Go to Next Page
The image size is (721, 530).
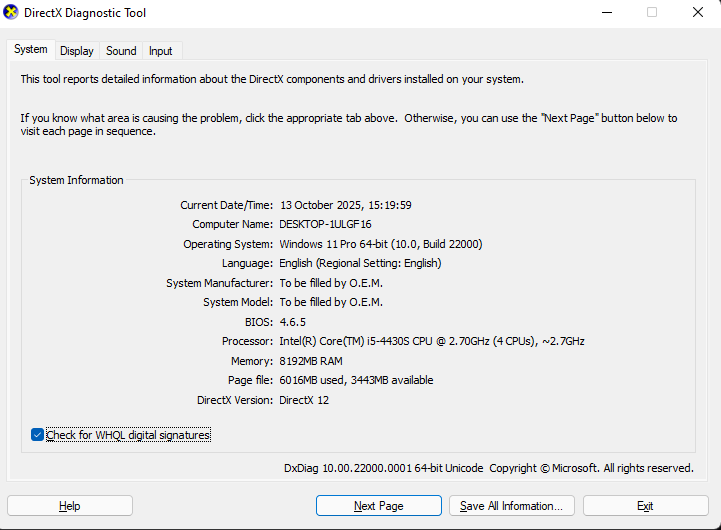pos(378,506)
